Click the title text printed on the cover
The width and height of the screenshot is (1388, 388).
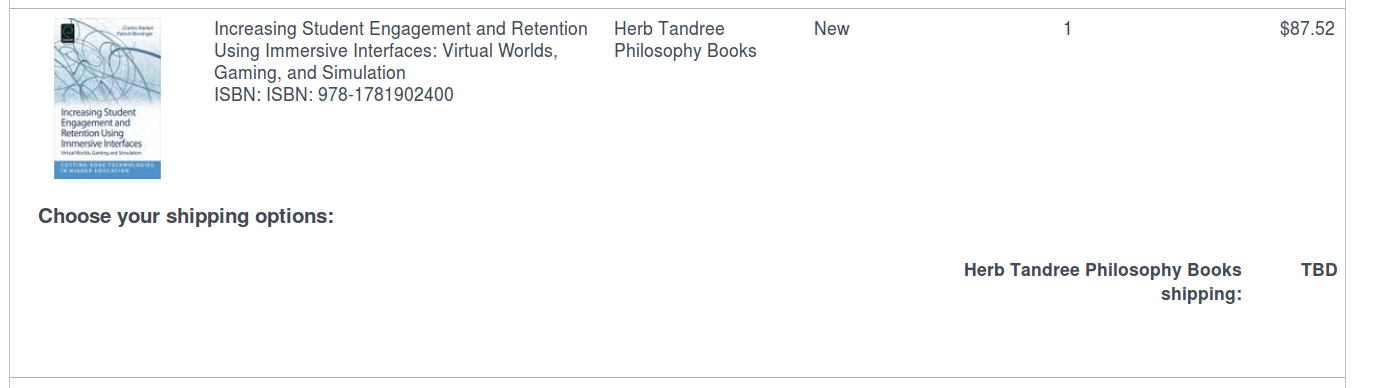click(x=98, y=129)
